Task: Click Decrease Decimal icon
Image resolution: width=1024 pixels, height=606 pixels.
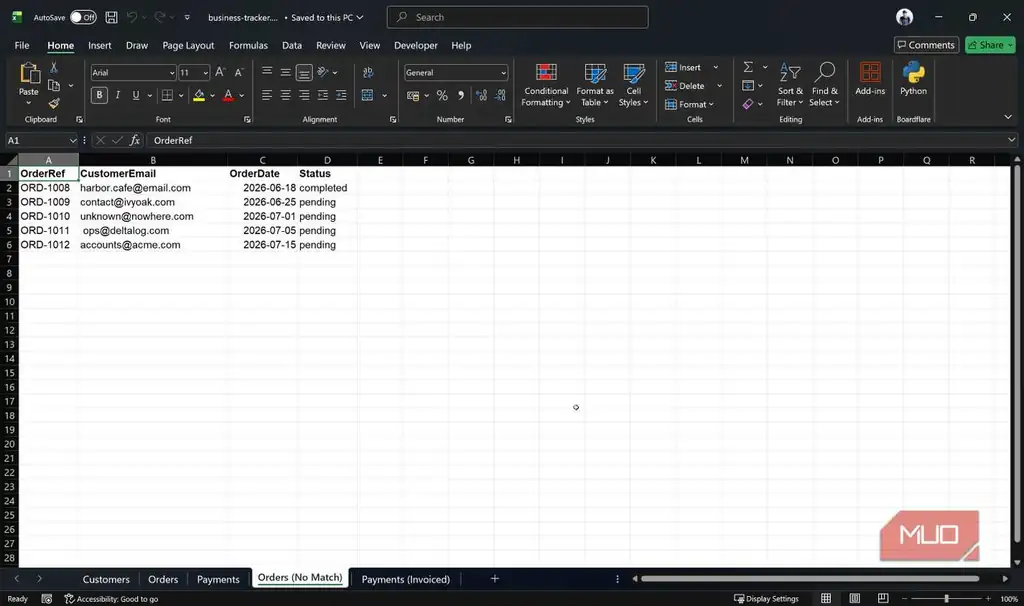Action: coord(500,96)
